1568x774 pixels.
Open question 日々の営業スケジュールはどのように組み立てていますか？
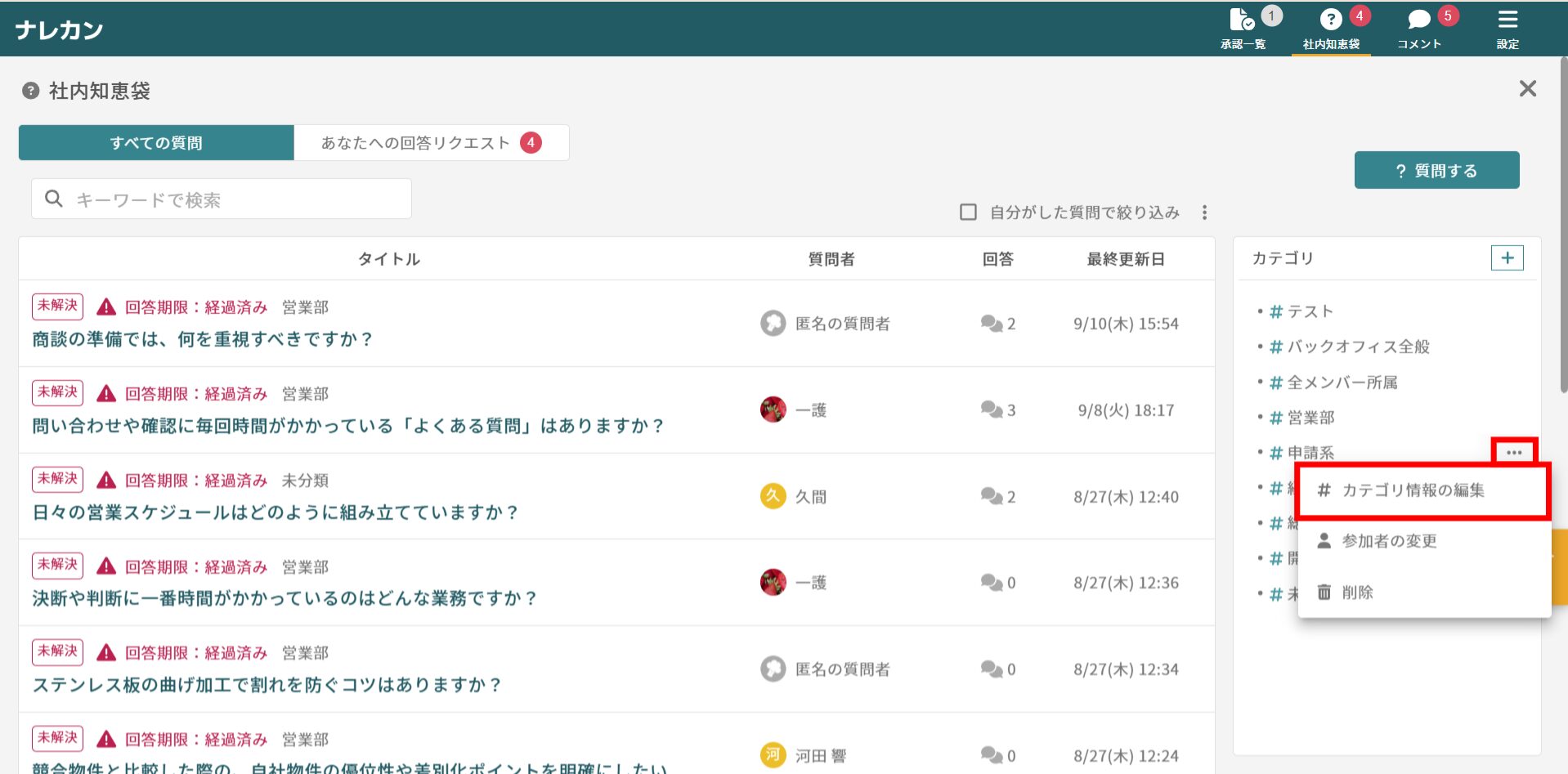coord(276,512)
